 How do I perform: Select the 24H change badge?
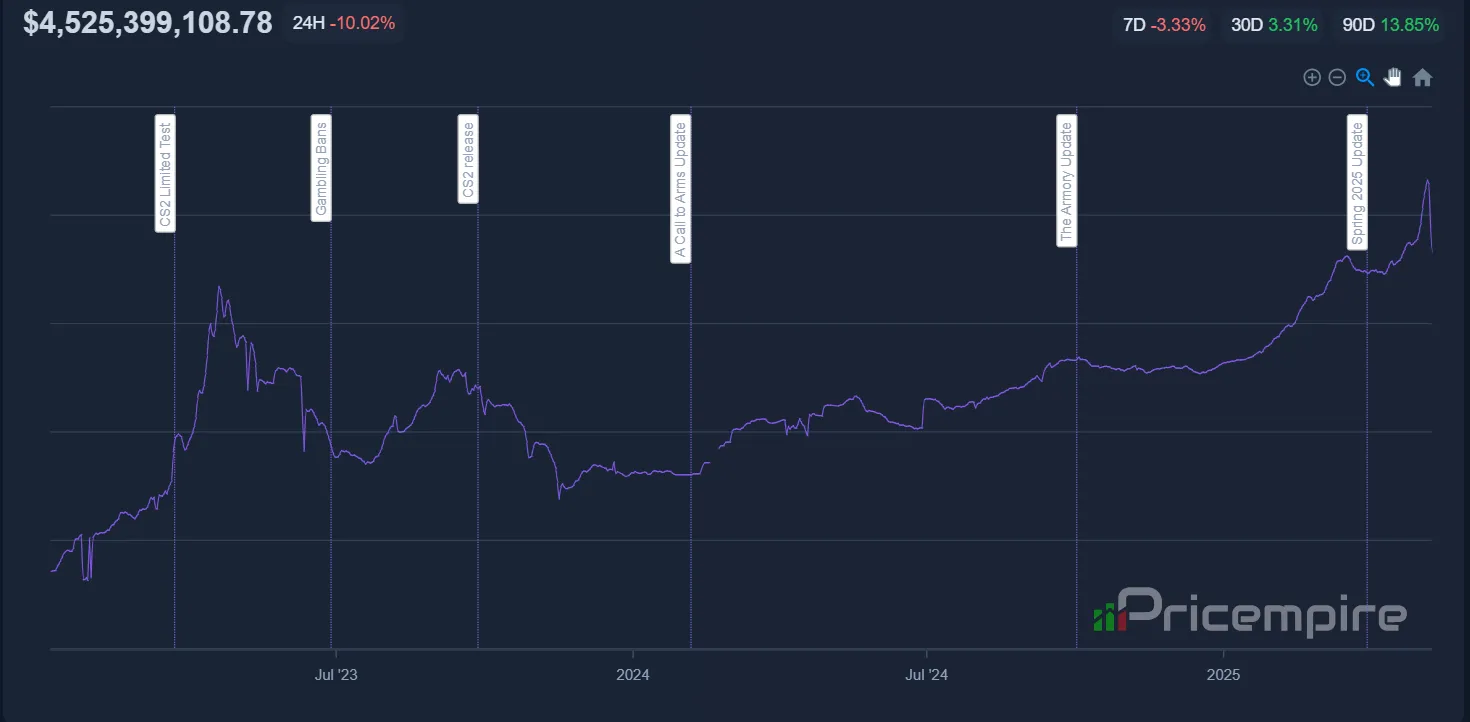coord(343,23)
